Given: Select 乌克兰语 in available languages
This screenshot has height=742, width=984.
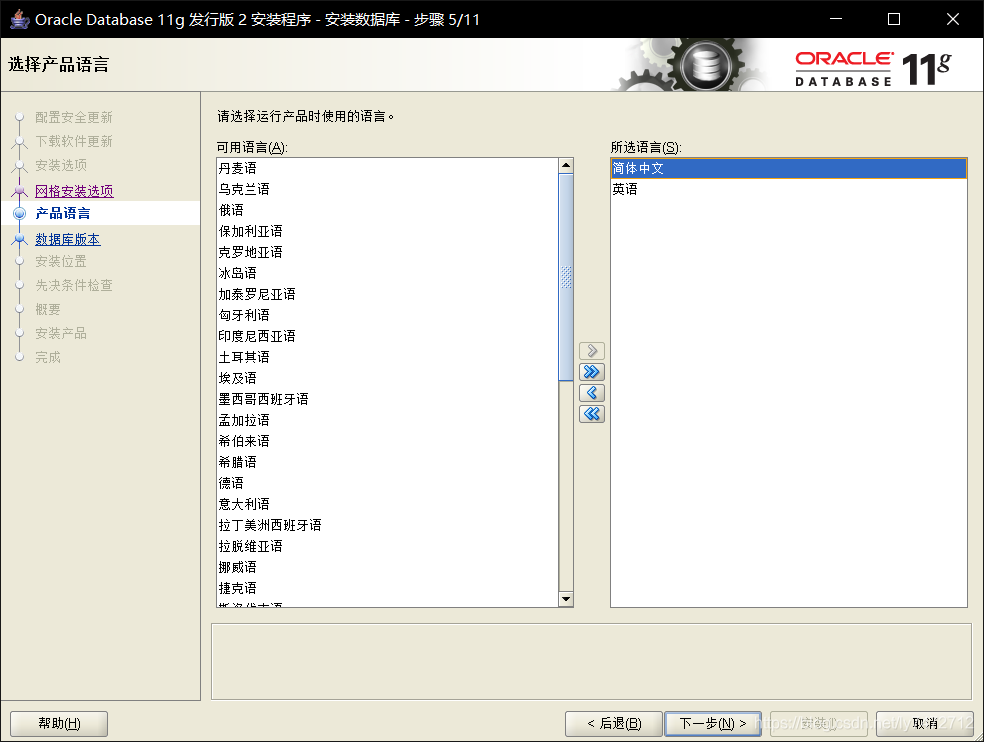Looking at the screenshot, I should (x=387, y=189).
